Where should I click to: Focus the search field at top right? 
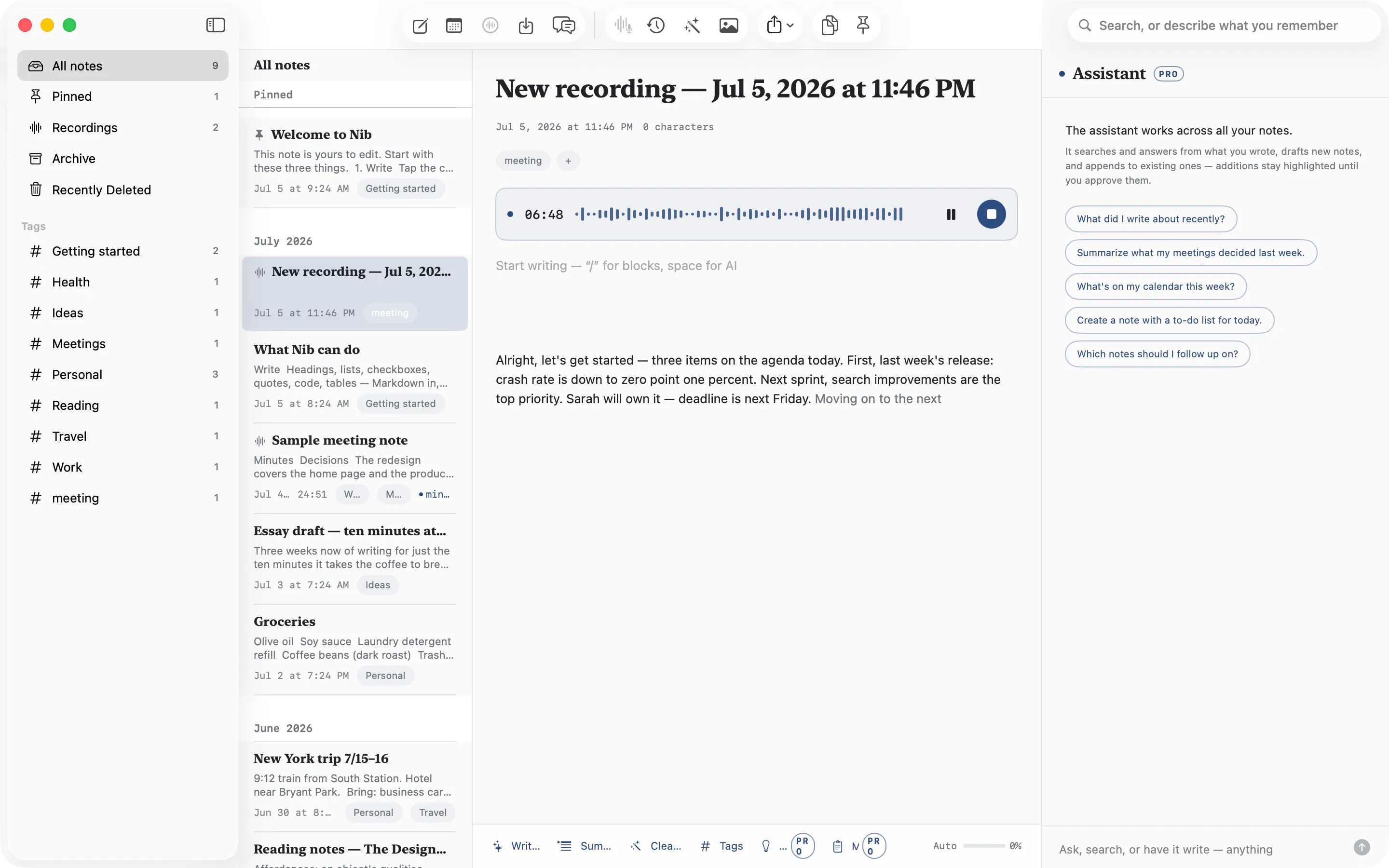pyautogui.click(x=1224, y=26)
